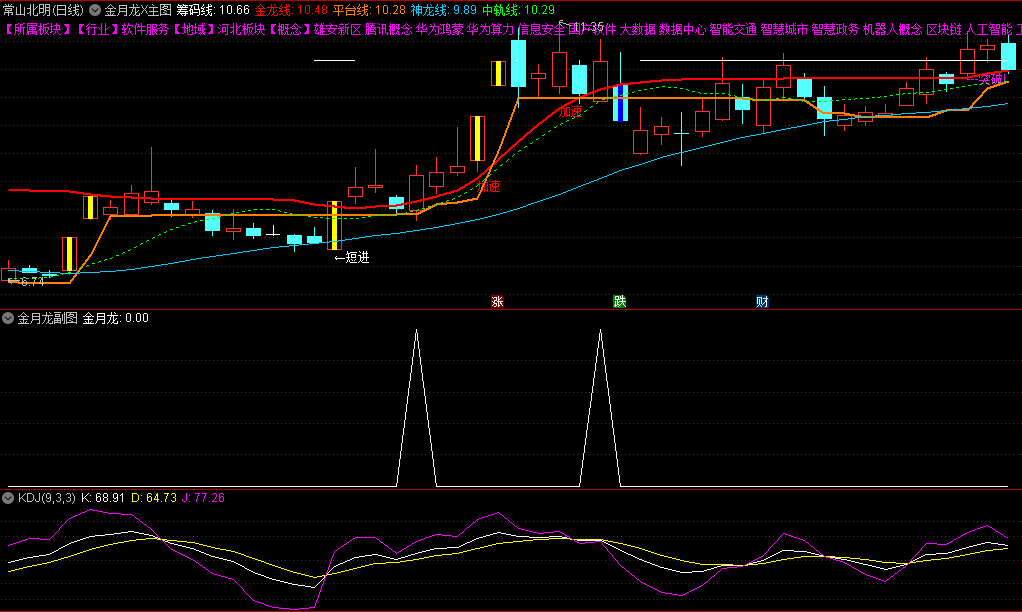Click the 国产软件 concept tag
The image size is (1022, 612).
pos(592,29)
